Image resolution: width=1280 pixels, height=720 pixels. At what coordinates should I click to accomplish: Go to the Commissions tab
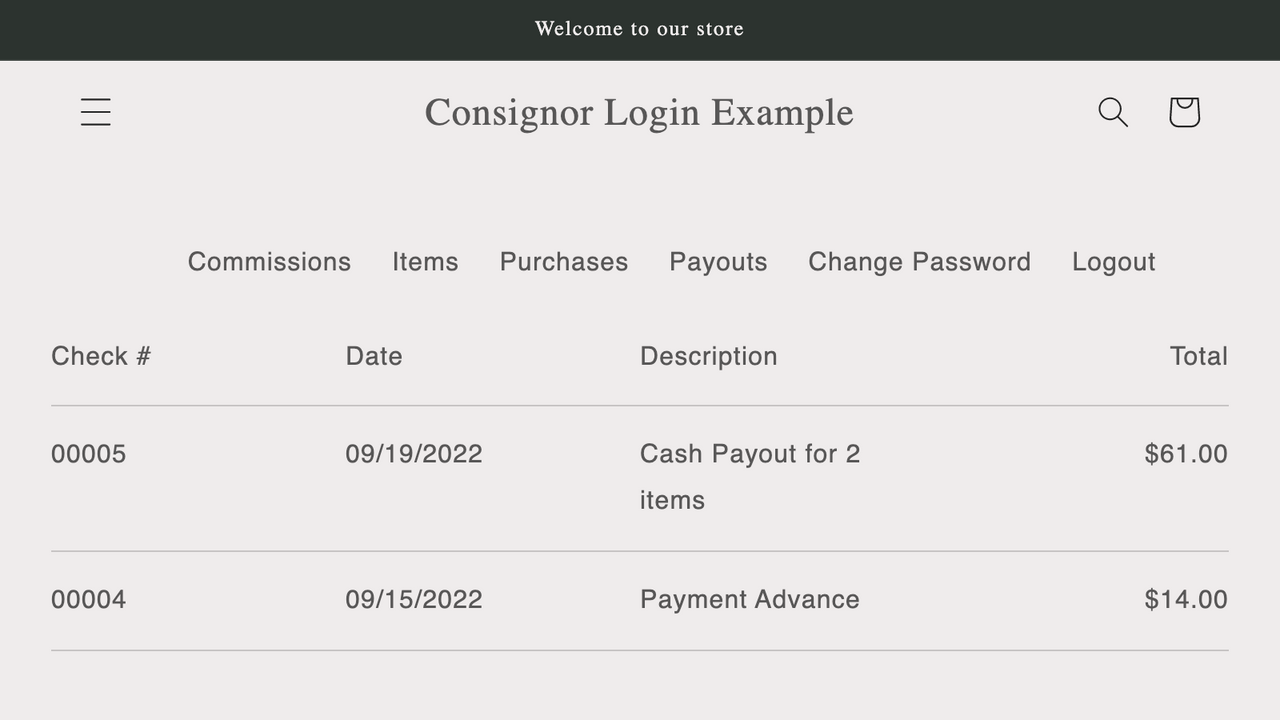[x=269, y=262]
